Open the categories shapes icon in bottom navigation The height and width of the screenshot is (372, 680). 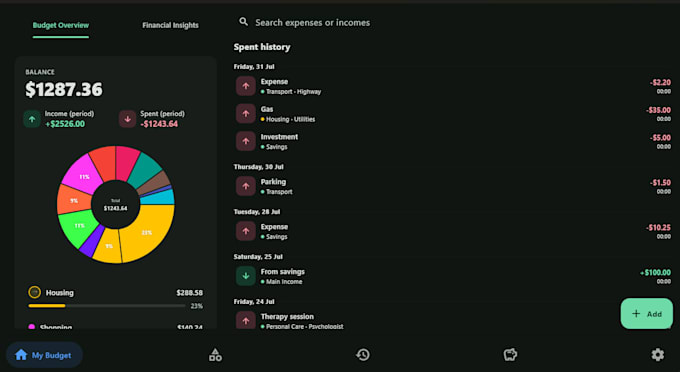pos(215,355)
